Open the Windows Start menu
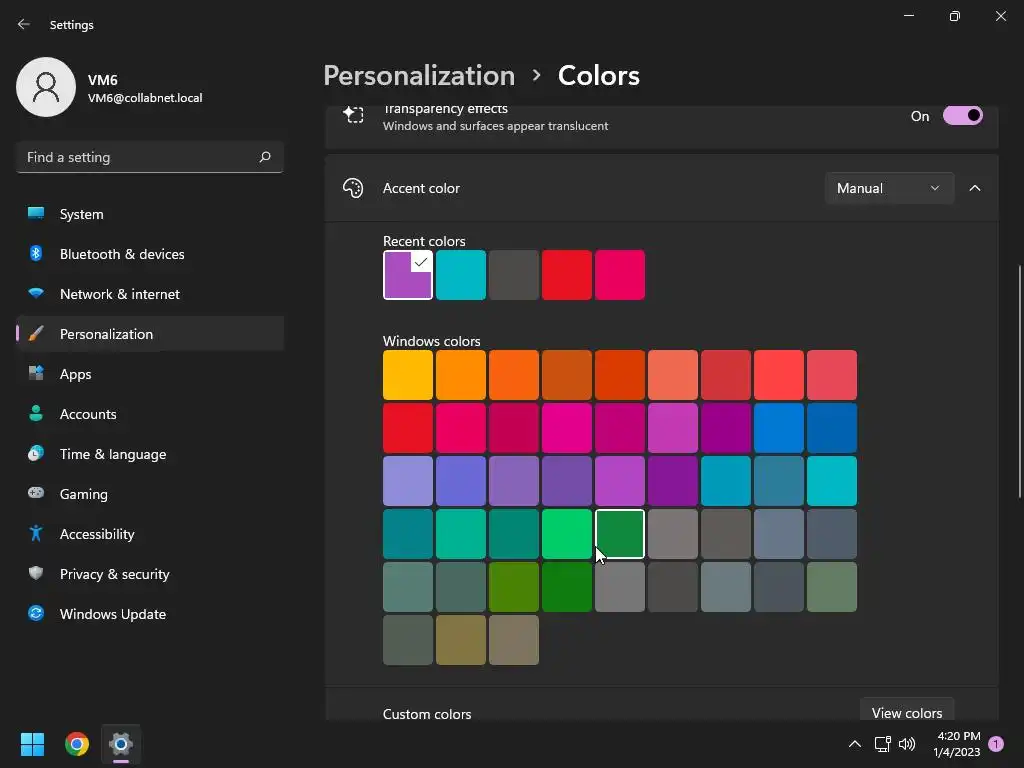The width and height of the screenshot is (1024, 768). [x=32, y=744]
